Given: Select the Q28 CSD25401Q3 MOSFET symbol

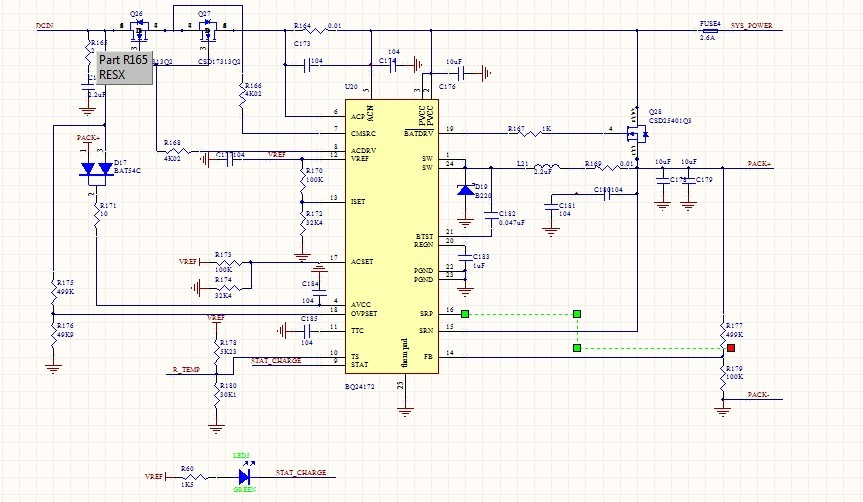Looking at the screenshot, I should tap(637, 134).
